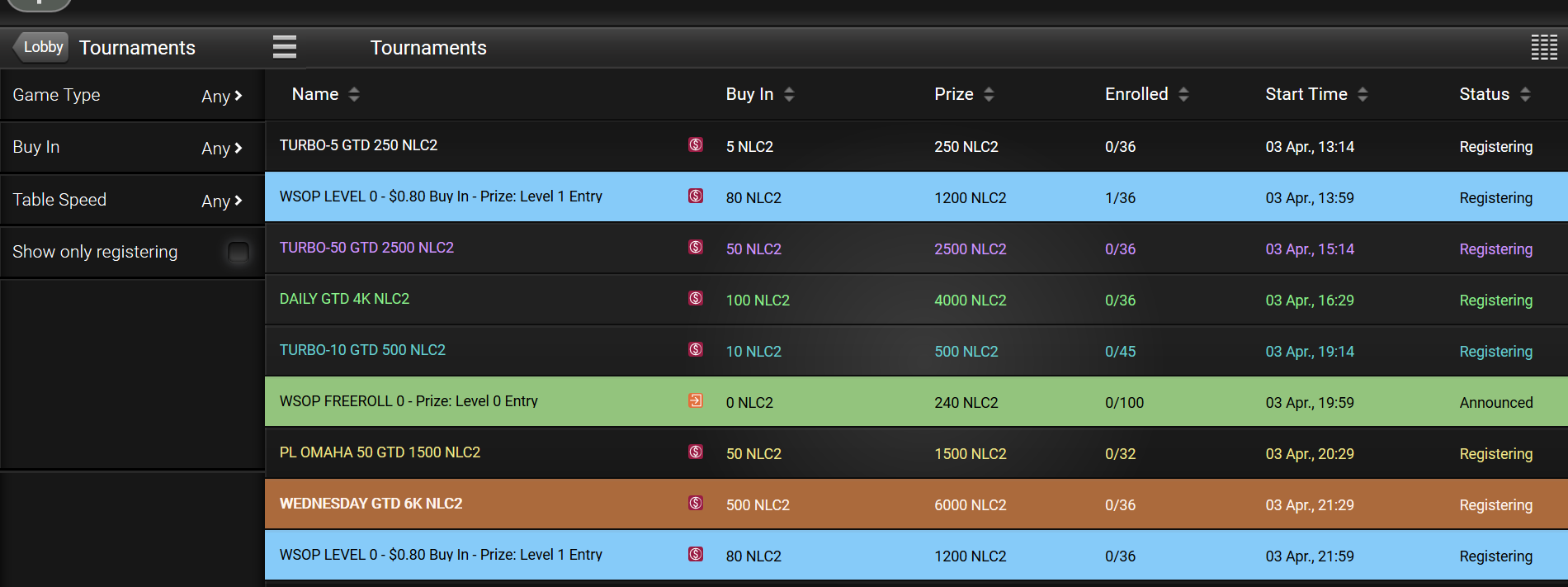
Task: Open WEDNESDAY GTD 6K NLC2 tournament
Action: click(371, 504)
